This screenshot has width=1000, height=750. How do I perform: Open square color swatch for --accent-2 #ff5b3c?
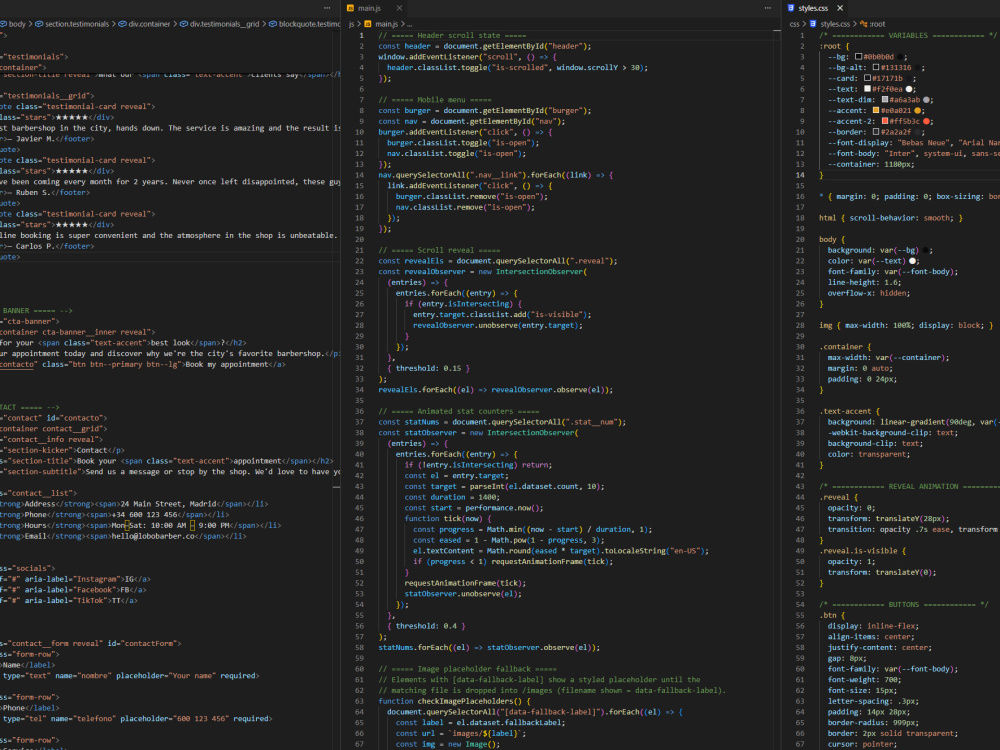(x=885, y=121)
